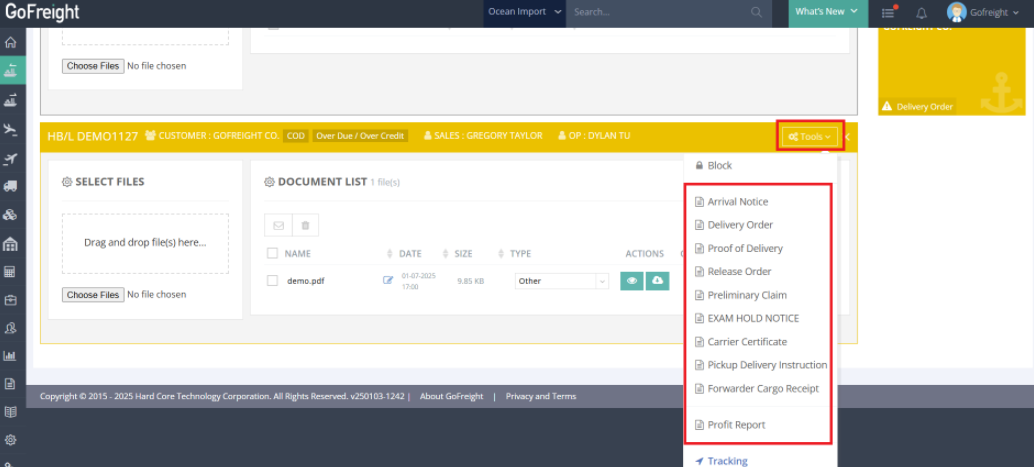Open the notifications bell icon

click(x=921, y=13)
